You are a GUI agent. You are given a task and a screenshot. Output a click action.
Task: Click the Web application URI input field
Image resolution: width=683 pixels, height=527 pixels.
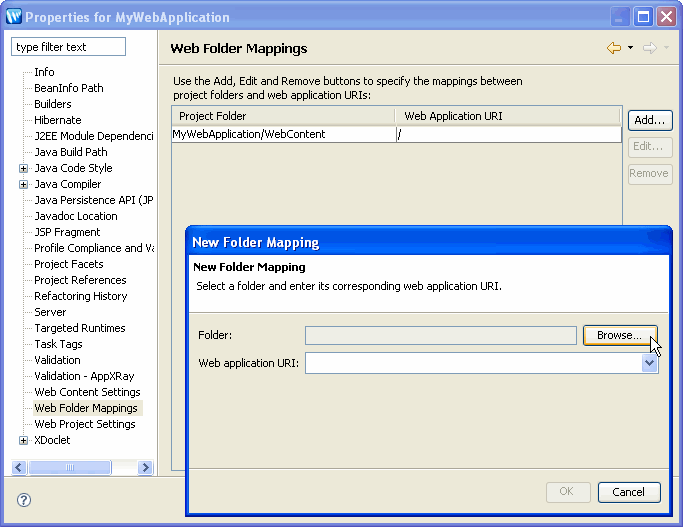[474, 363]
